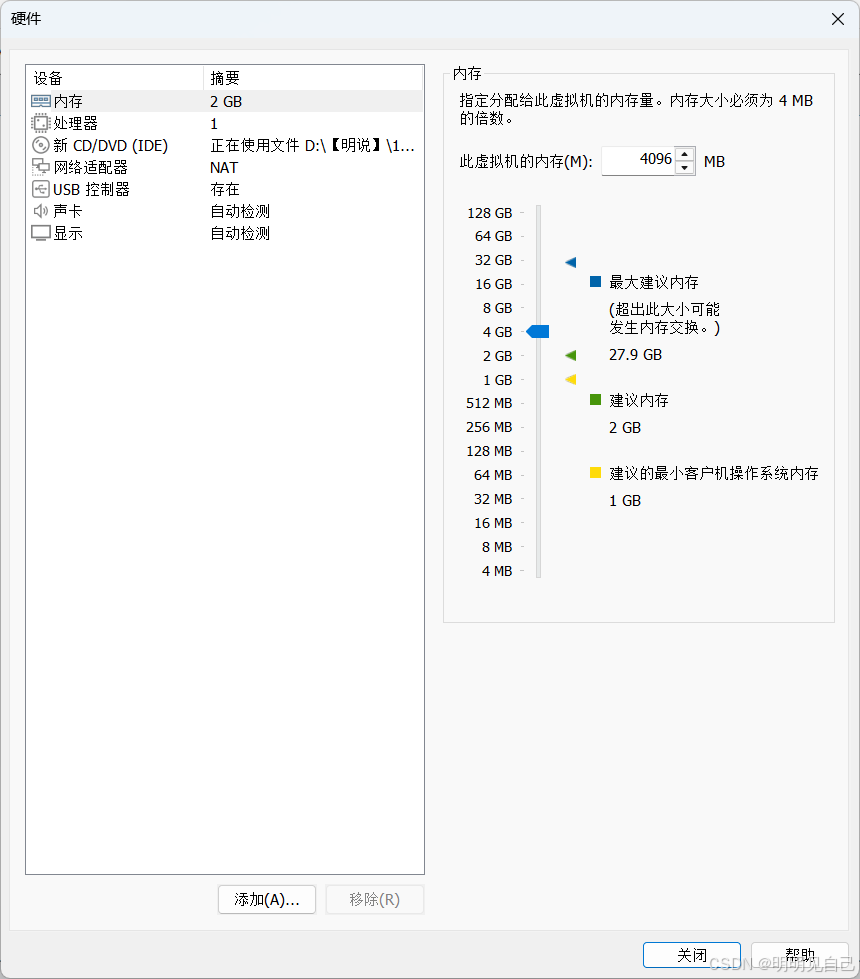Select the 显示 row label
Viewport: 860px width, 979px height.
(68, 233)
